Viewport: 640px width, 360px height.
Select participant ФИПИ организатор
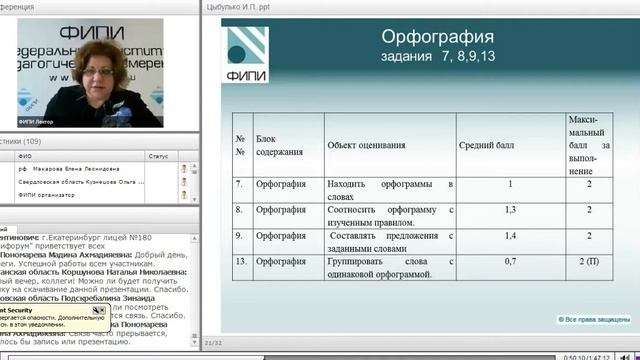pos(47,195)
